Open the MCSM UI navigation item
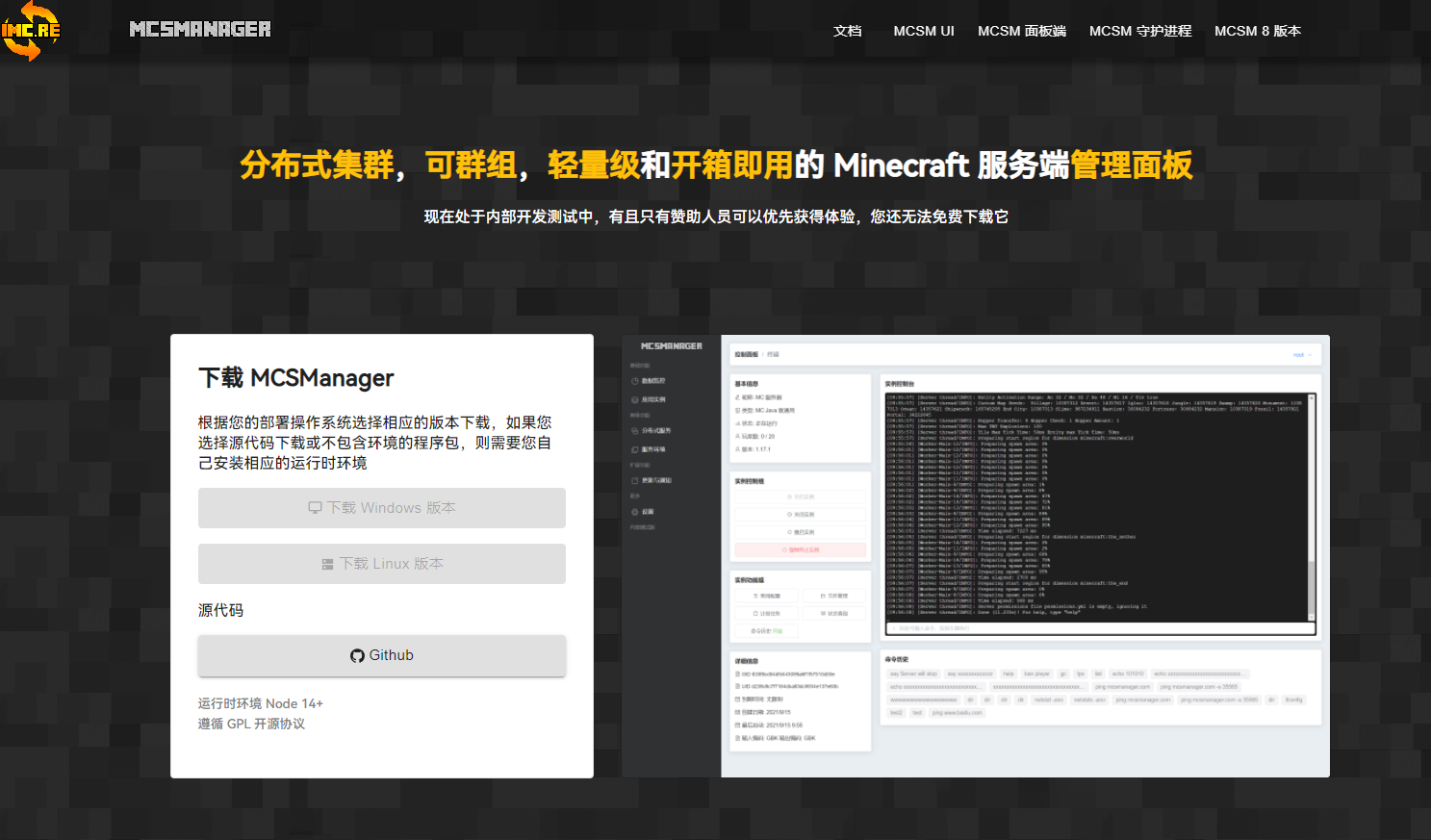1431x840 pixels. coord(923,31)
